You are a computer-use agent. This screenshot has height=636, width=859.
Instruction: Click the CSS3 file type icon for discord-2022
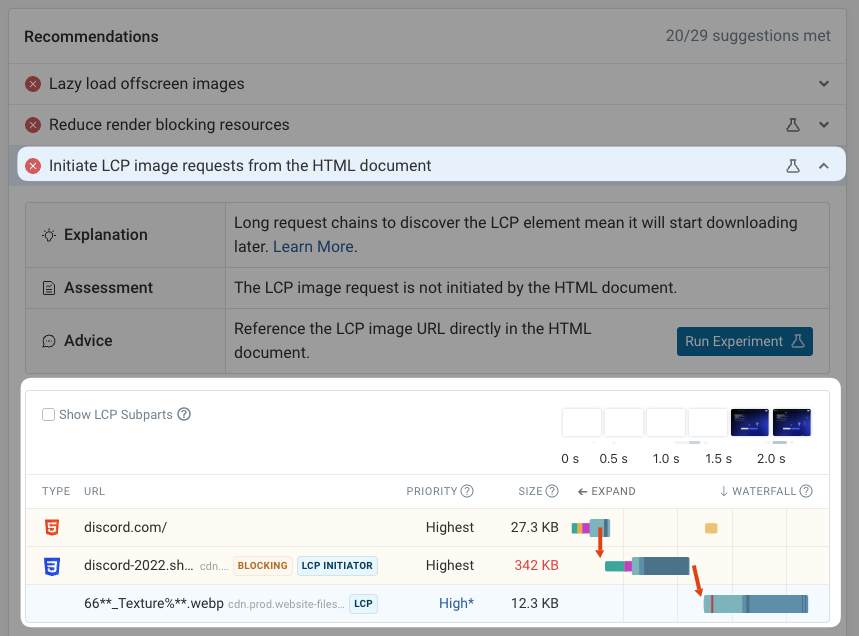click(52, 566)
